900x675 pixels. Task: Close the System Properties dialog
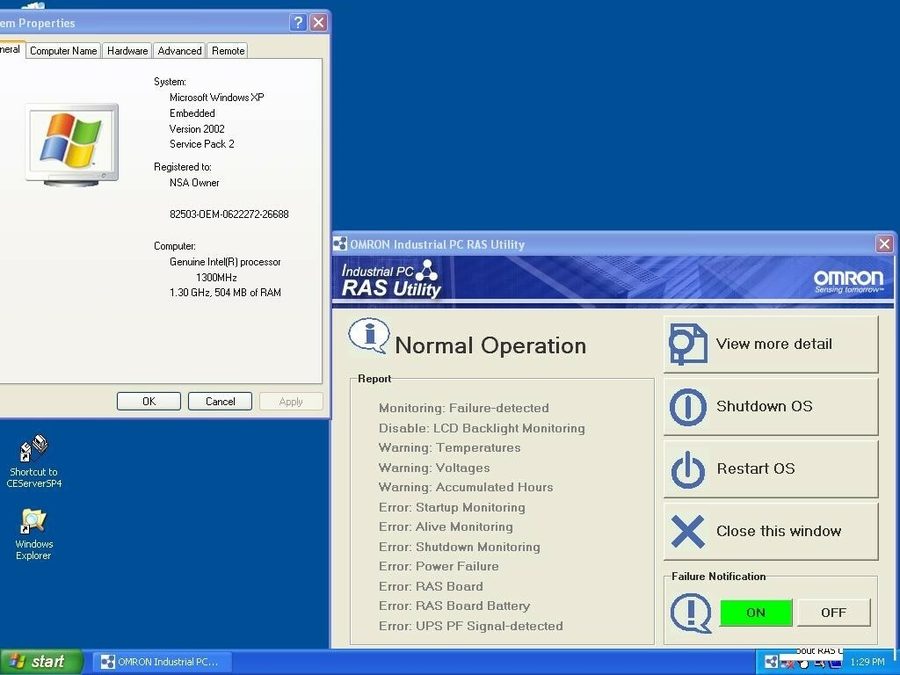click(x=319, y=22)
